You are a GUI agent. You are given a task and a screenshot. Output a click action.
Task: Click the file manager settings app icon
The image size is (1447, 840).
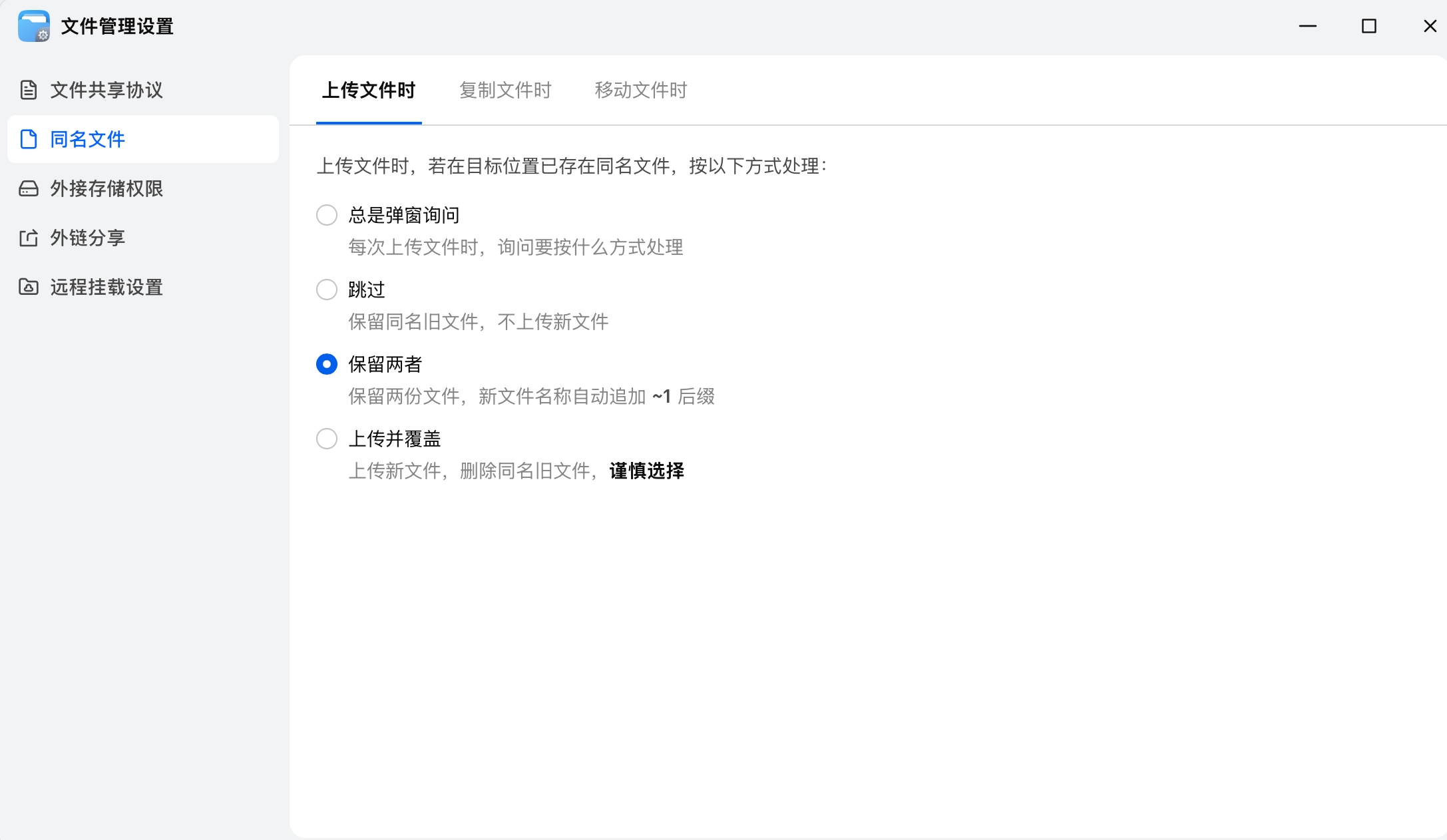click(34, 26)
